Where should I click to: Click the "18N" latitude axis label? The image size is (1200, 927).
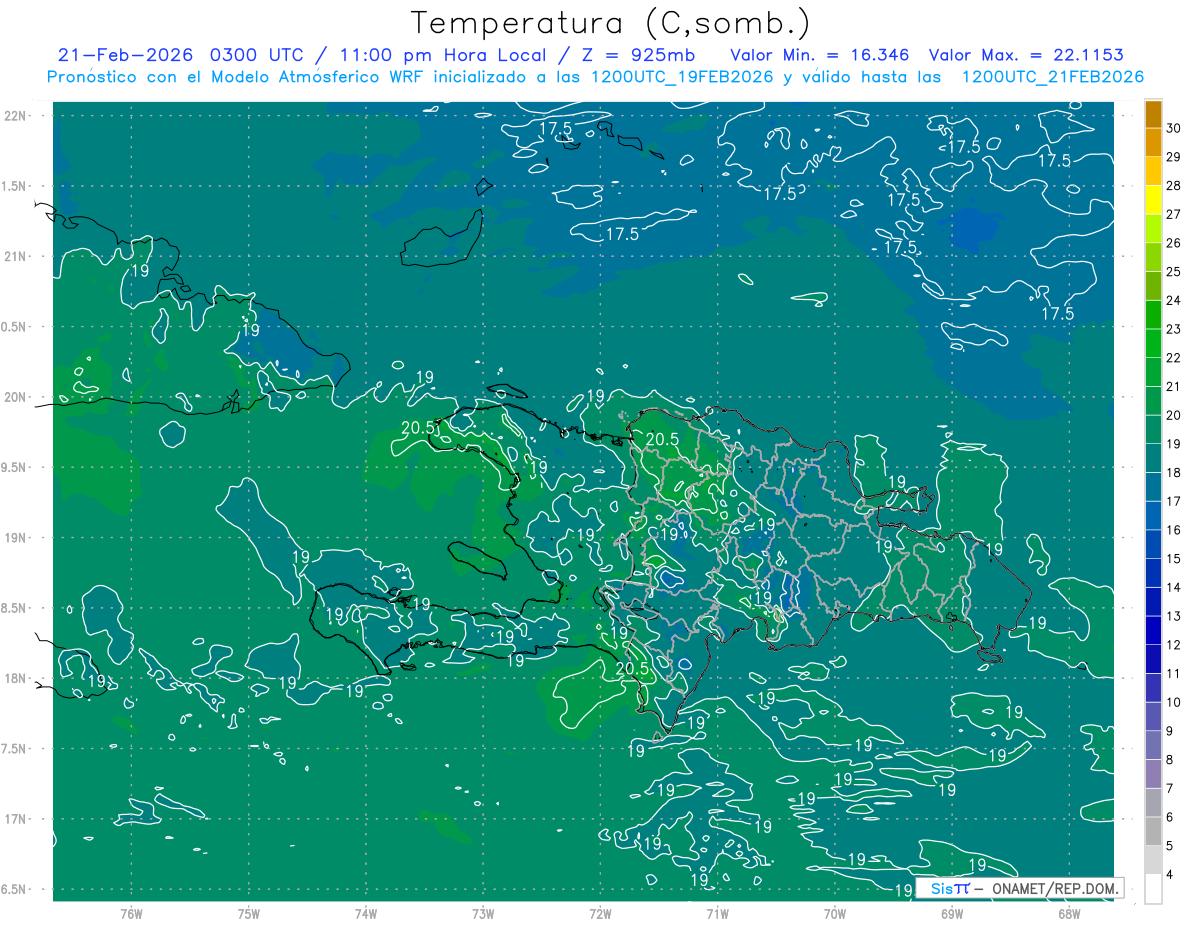click(x=15, y=678)
